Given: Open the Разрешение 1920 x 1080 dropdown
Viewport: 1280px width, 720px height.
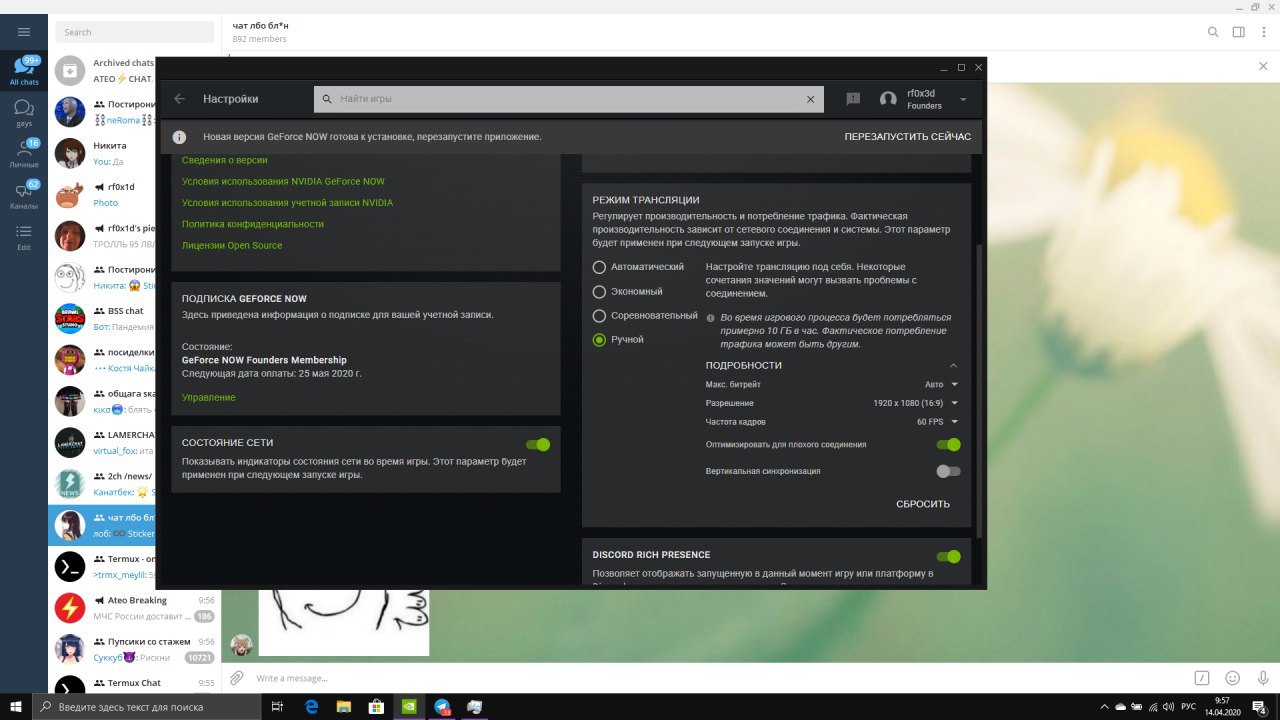Looking at the screenshot, I should (915, 403).
